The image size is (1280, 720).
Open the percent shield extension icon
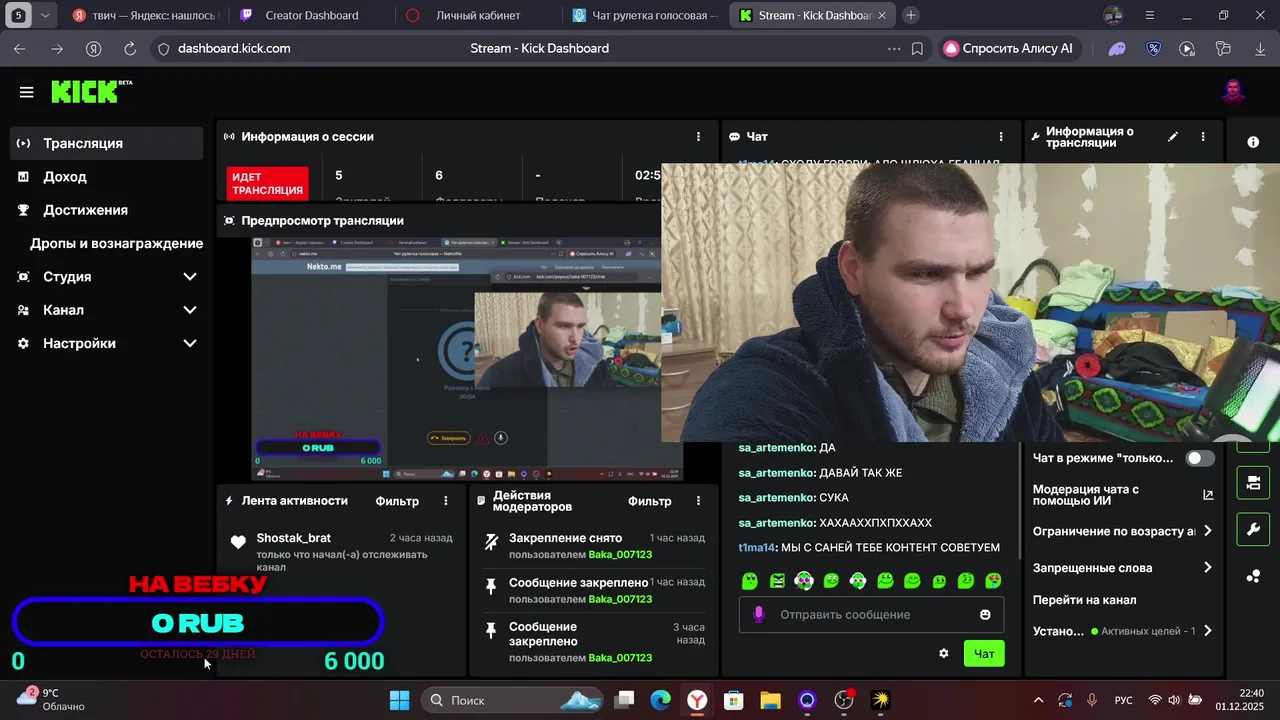[x=1153, y=48]
